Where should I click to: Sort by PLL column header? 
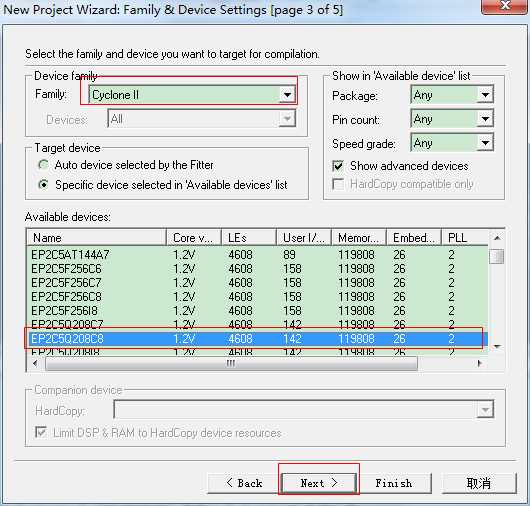click(465, 238)
